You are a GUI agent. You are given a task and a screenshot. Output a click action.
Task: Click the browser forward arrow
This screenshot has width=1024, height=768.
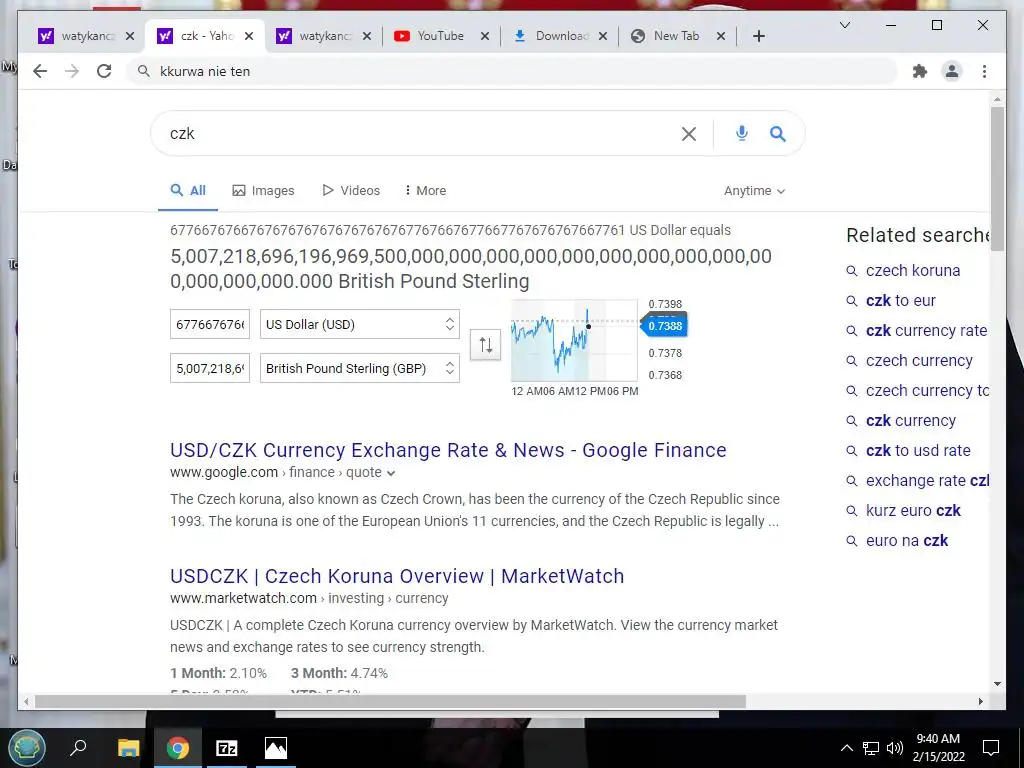[x=72, y=71]
